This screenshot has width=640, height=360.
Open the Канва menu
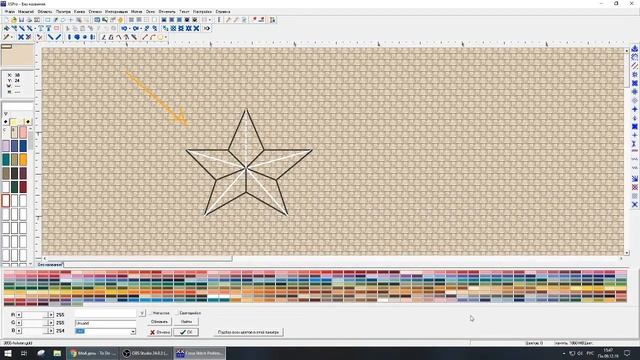click(x=80, y=11)
